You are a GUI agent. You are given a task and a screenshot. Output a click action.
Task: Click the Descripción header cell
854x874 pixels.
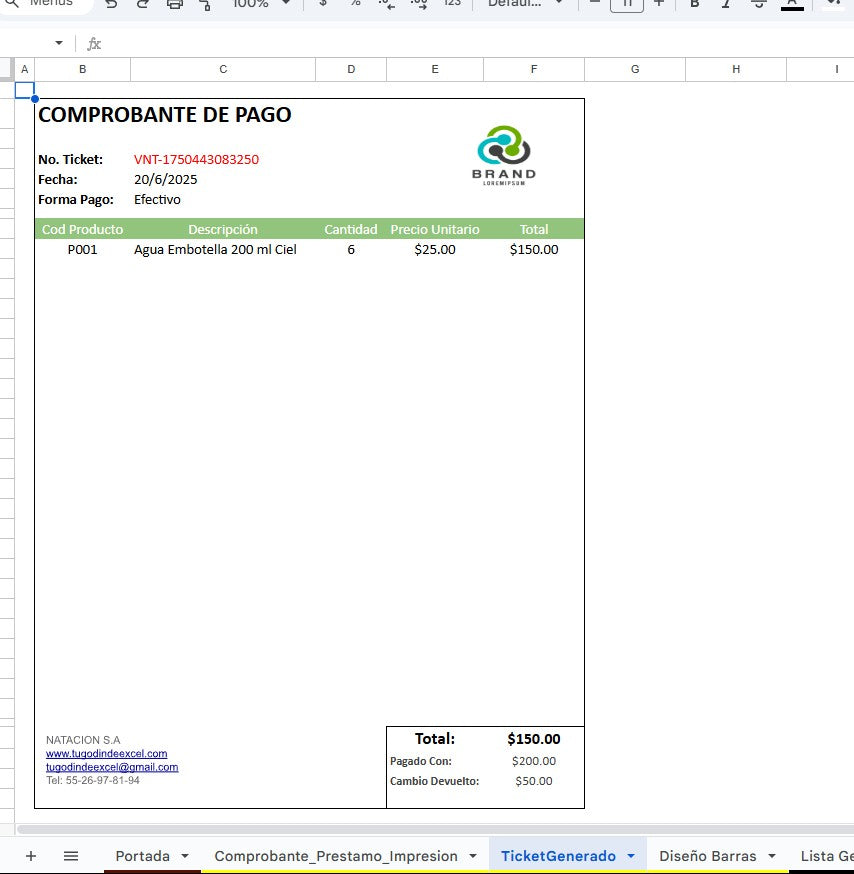coord(223,229)
